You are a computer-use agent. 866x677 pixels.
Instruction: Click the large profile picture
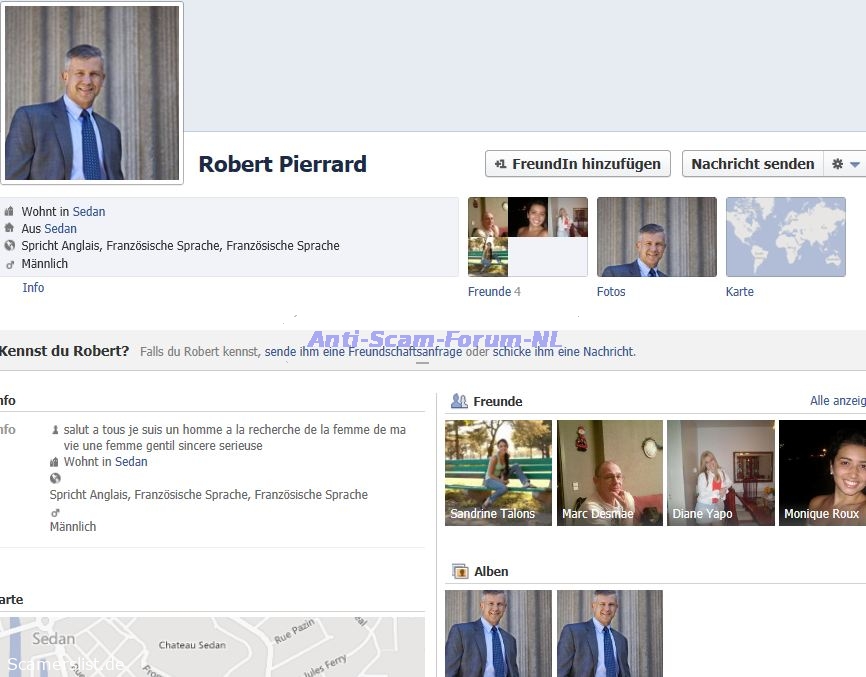[x=92, y=93]
